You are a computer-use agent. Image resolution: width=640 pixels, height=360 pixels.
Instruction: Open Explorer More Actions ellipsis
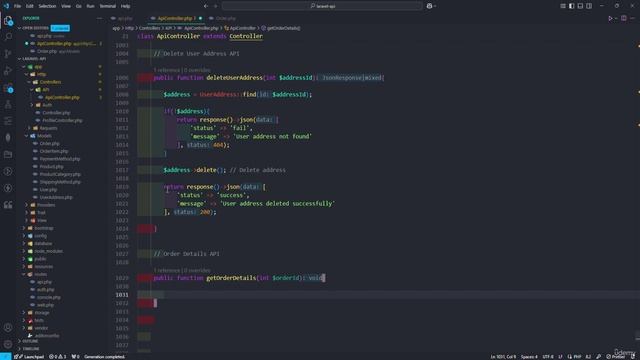pyautogui.click(x=99, y=18)
